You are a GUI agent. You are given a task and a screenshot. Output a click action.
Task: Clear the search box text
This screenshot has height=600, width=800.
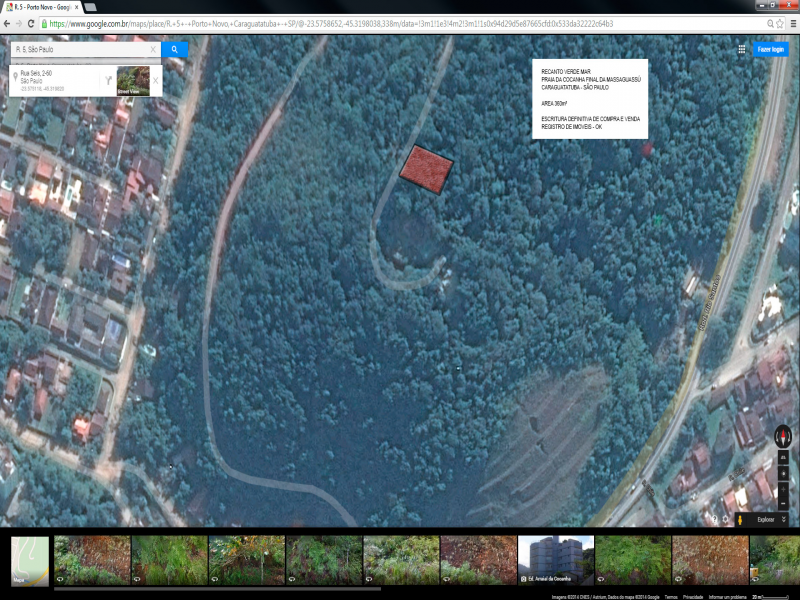[x=153, y=49]
